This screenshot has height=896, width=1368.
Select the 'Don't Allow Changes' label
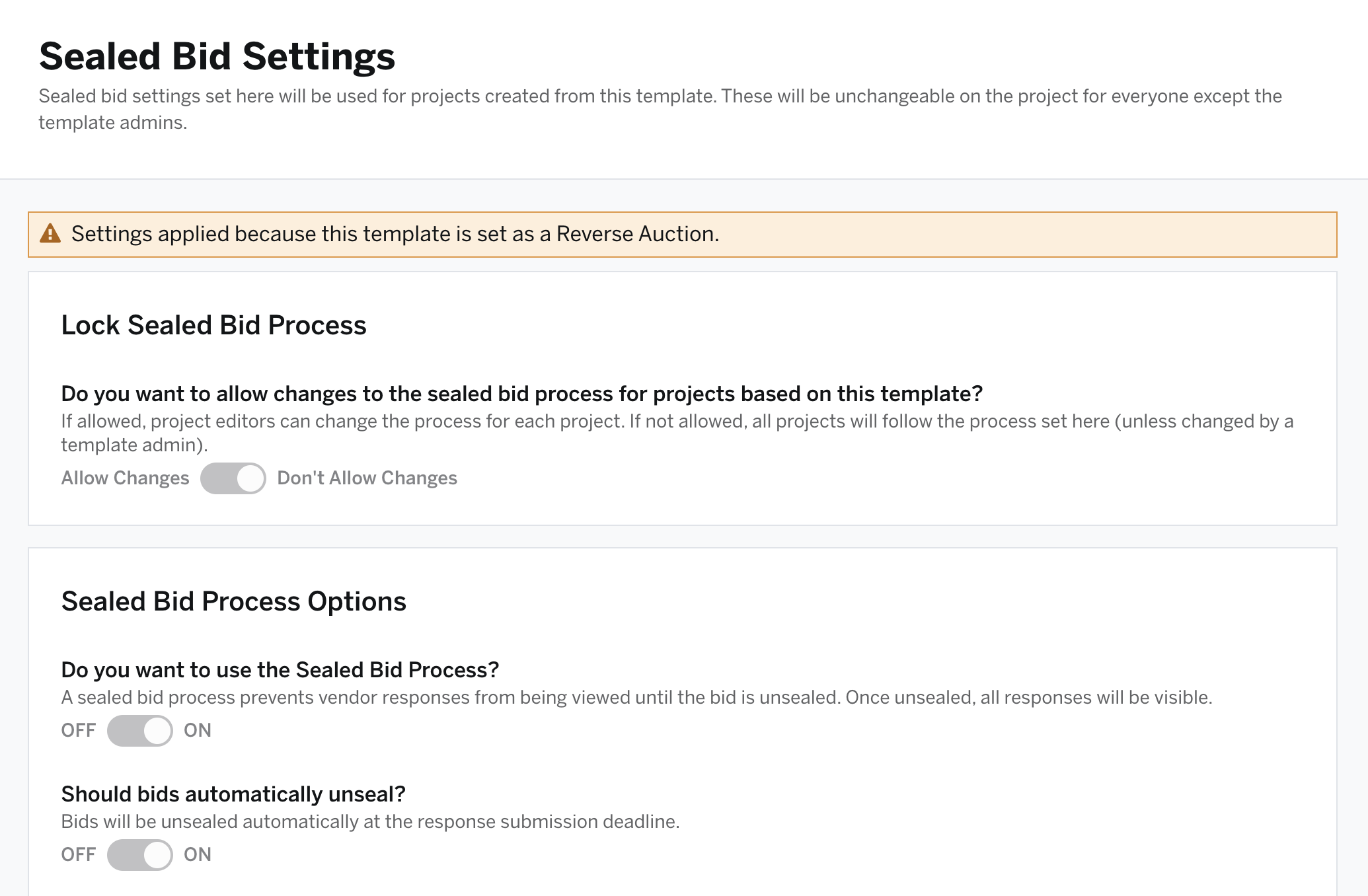tap(367, 478)
